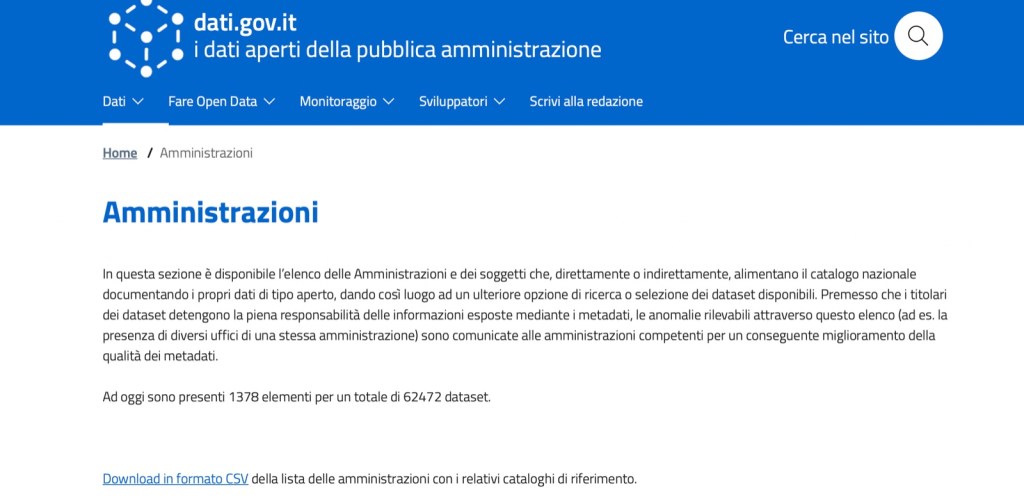Open the Dati menu item

pos(114,101)
